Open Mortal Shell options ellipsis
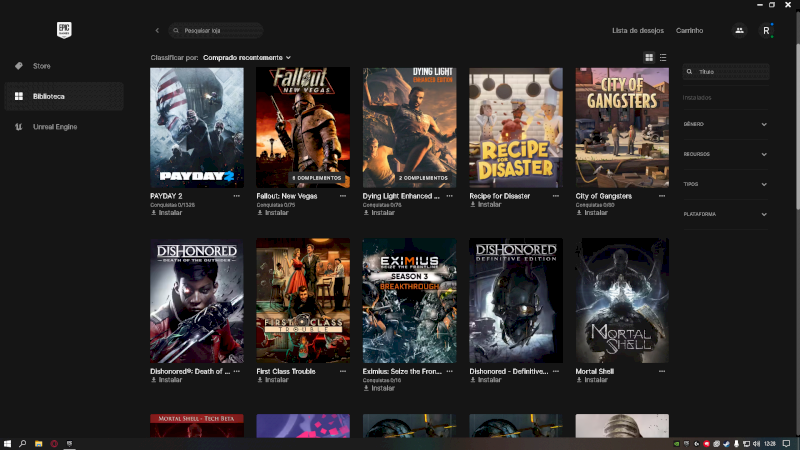Image resolution: width=800 pixels, height=450 pixels. coord(662,371)
